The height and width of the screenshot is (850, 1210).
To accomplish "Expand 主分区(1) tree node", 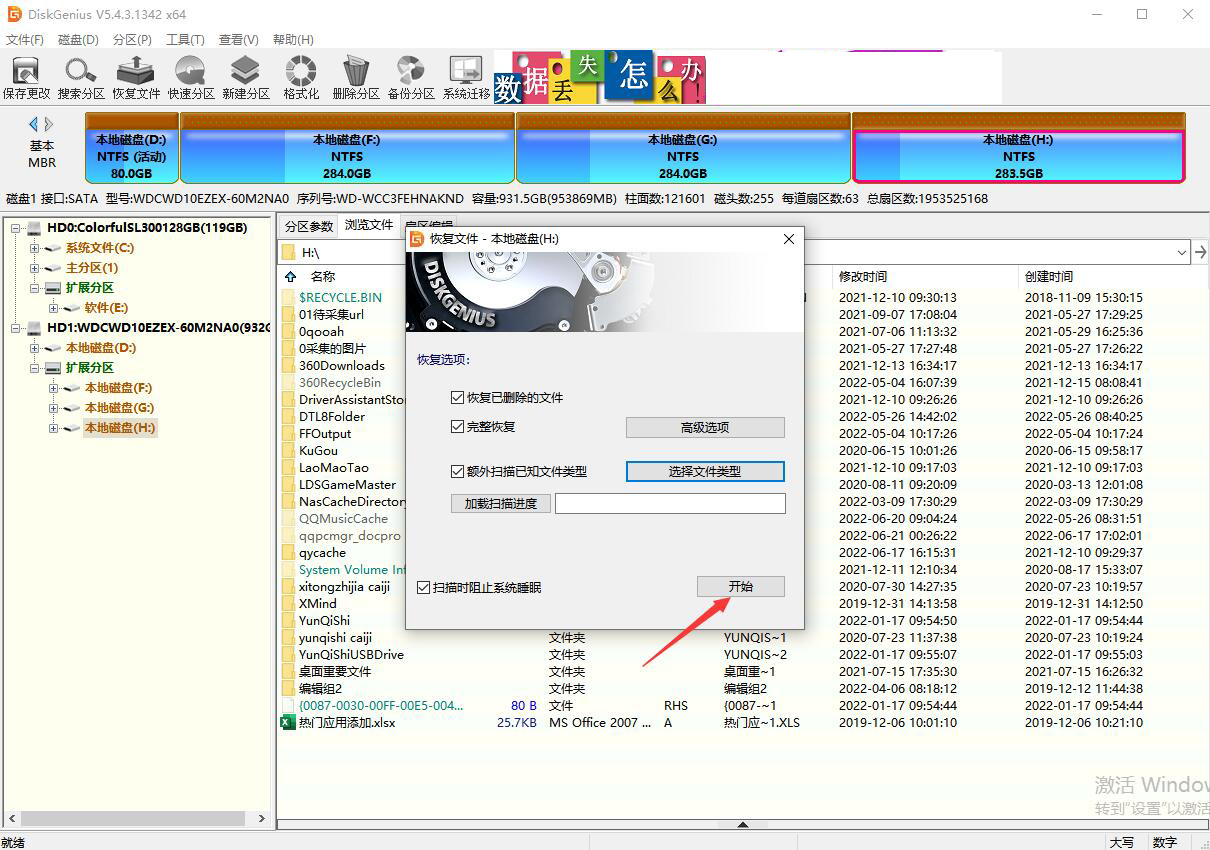I will click(x=35, y=268).
